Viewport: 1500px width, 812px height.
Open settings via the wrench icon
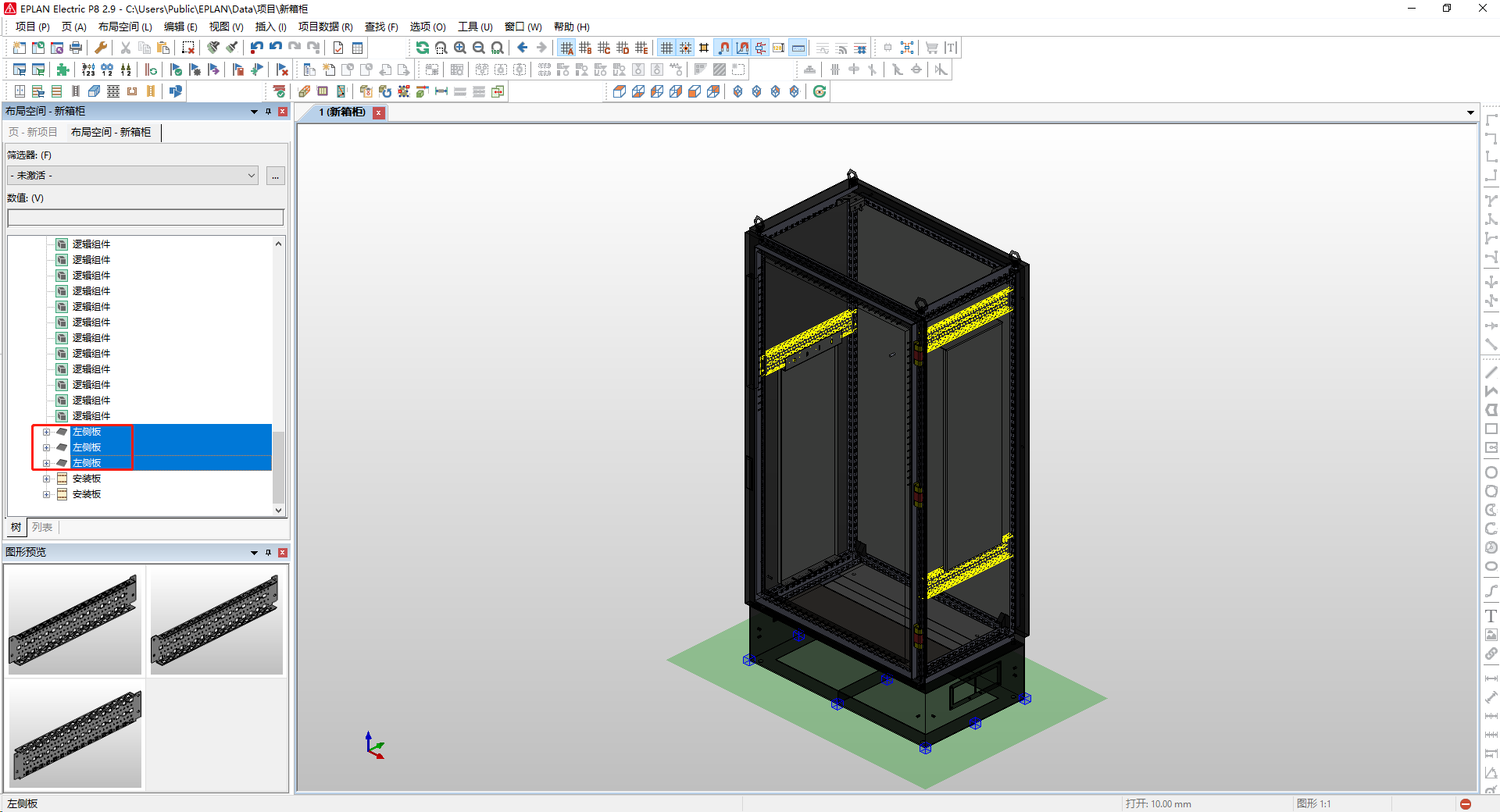point(100,48)
